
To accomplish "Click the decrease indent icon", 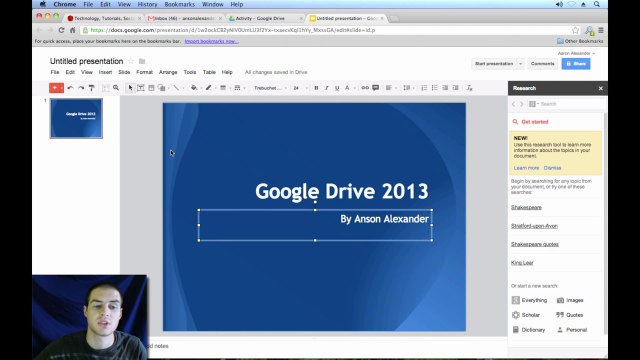I will [445, 88].
